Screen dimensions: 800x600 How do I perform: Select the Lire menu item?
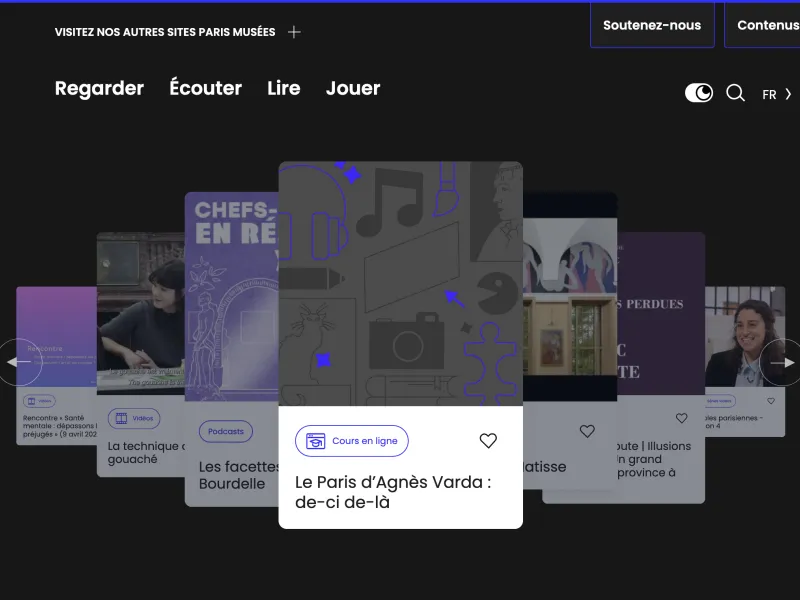[283, 88]
